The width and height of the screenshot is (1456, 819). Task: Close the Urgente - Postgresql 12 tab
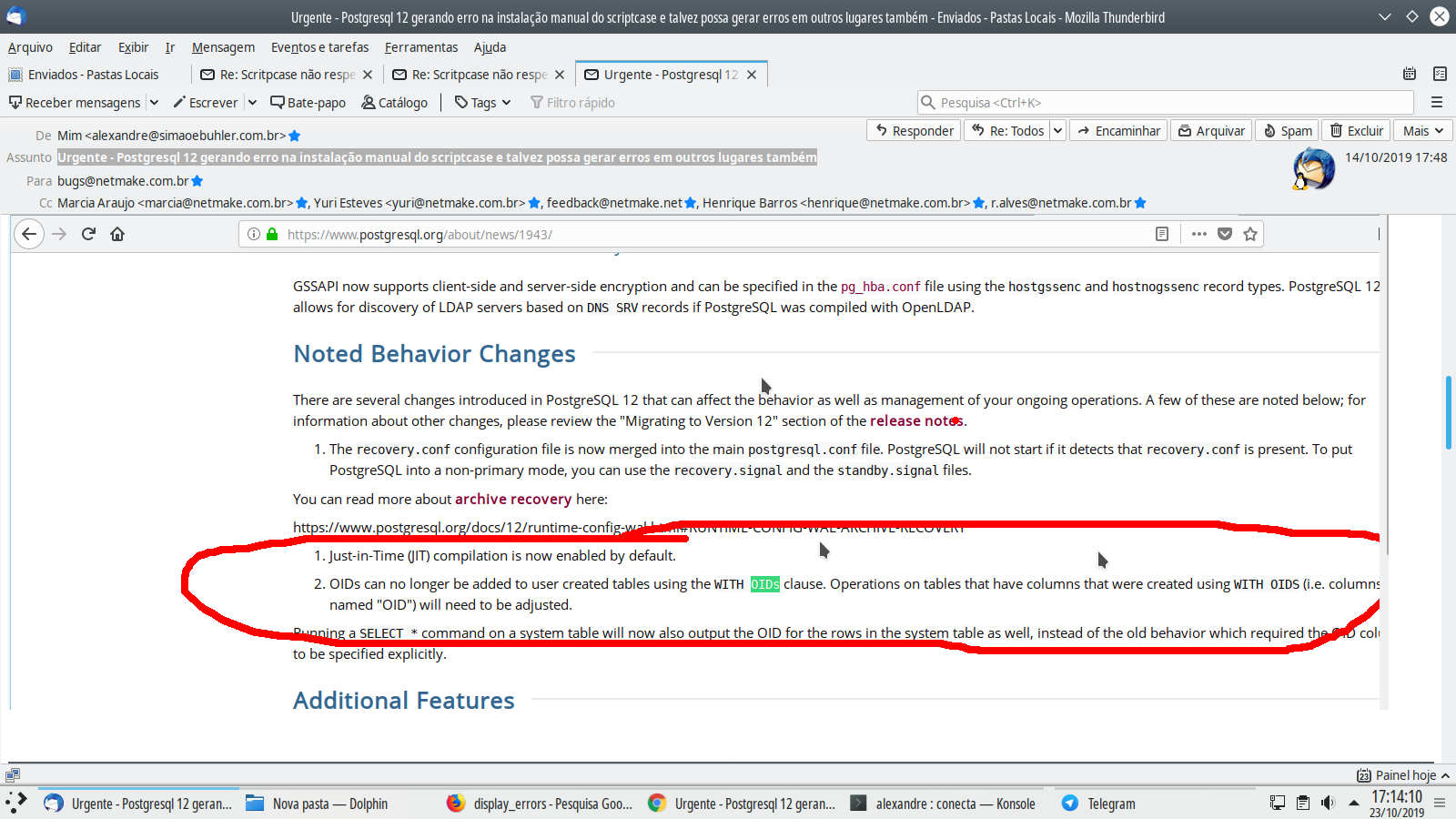click(x=752, y=75)
